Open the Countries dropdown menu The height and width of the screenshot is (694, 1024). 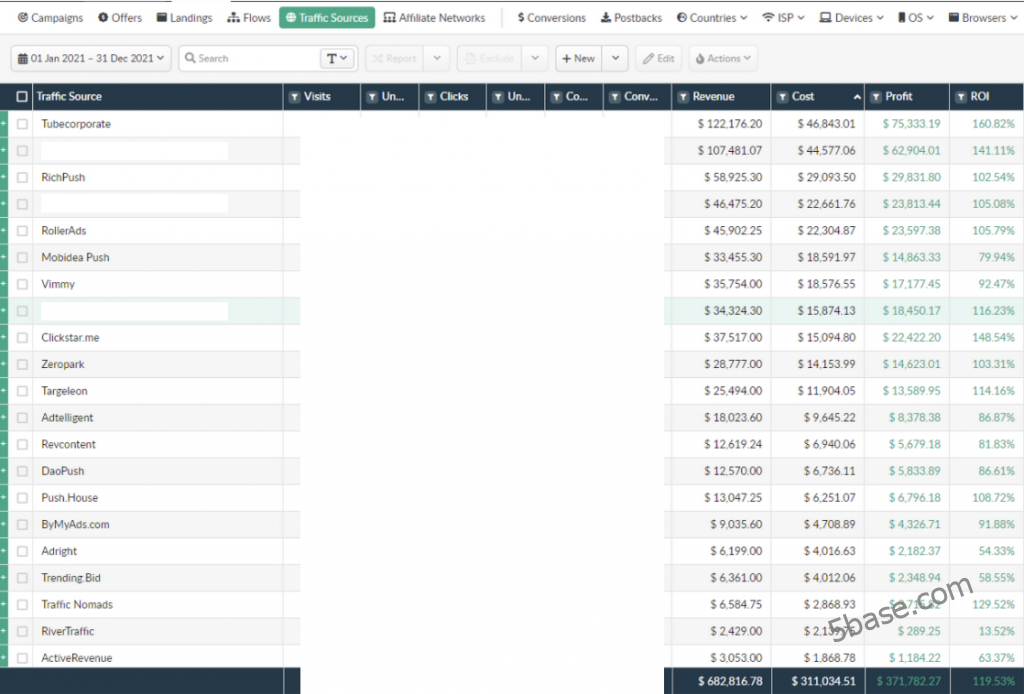712,18
